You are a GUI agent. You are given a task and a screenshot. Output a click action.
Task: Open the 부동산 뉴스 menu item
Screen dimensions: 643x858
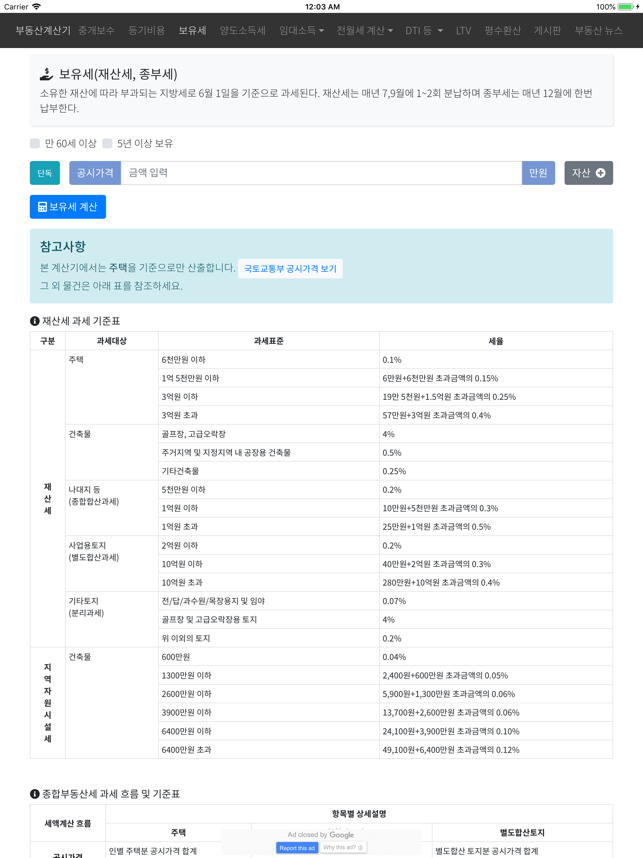598,31
